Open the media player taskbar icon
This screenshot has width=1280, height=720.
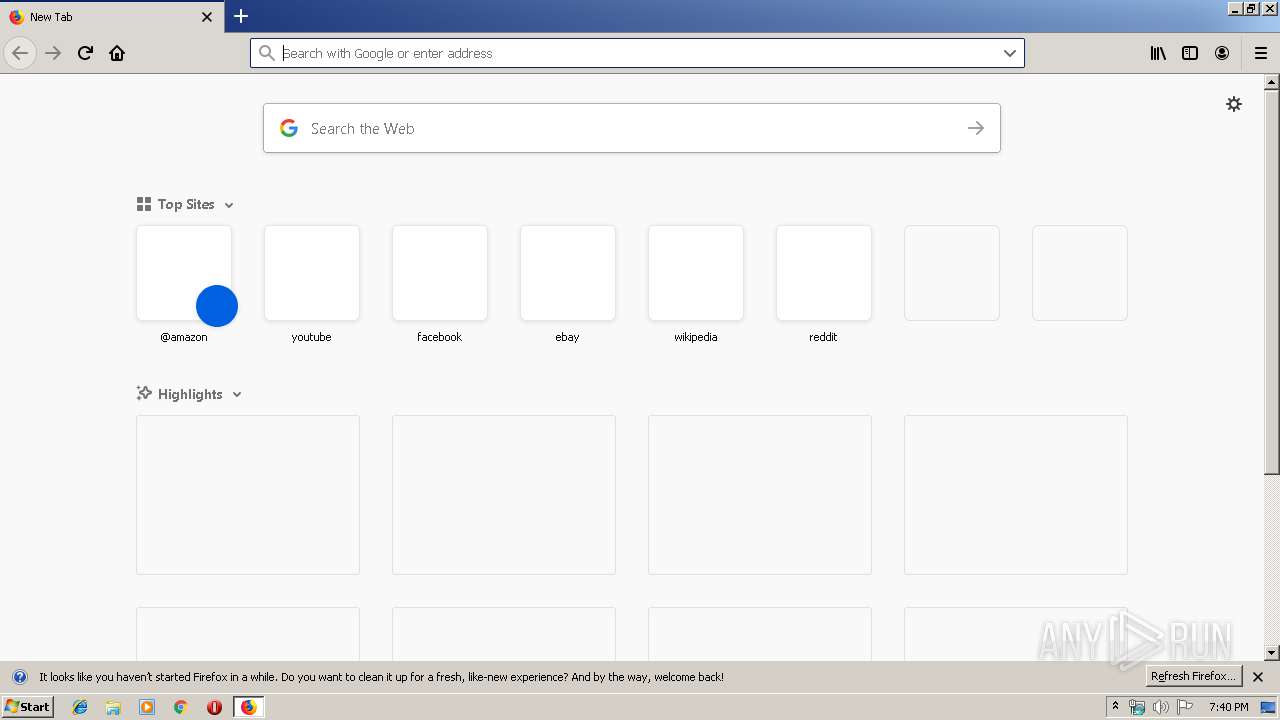(x=147, y=707)
